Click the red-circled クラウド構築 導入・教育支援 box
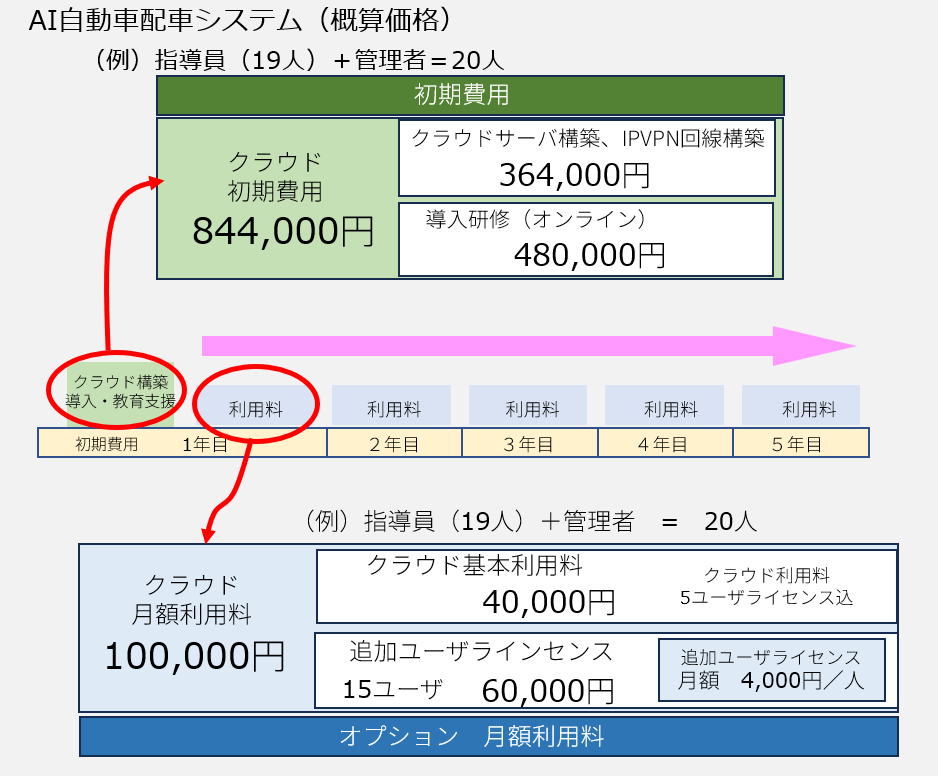The width and height of the screenshot is (938, 777). click(x=121, y=391)
